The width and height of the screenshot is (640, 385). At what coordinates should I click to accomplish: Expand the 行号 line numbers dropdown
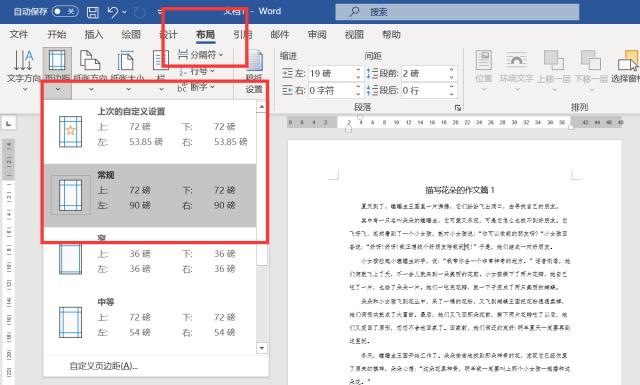197,71
